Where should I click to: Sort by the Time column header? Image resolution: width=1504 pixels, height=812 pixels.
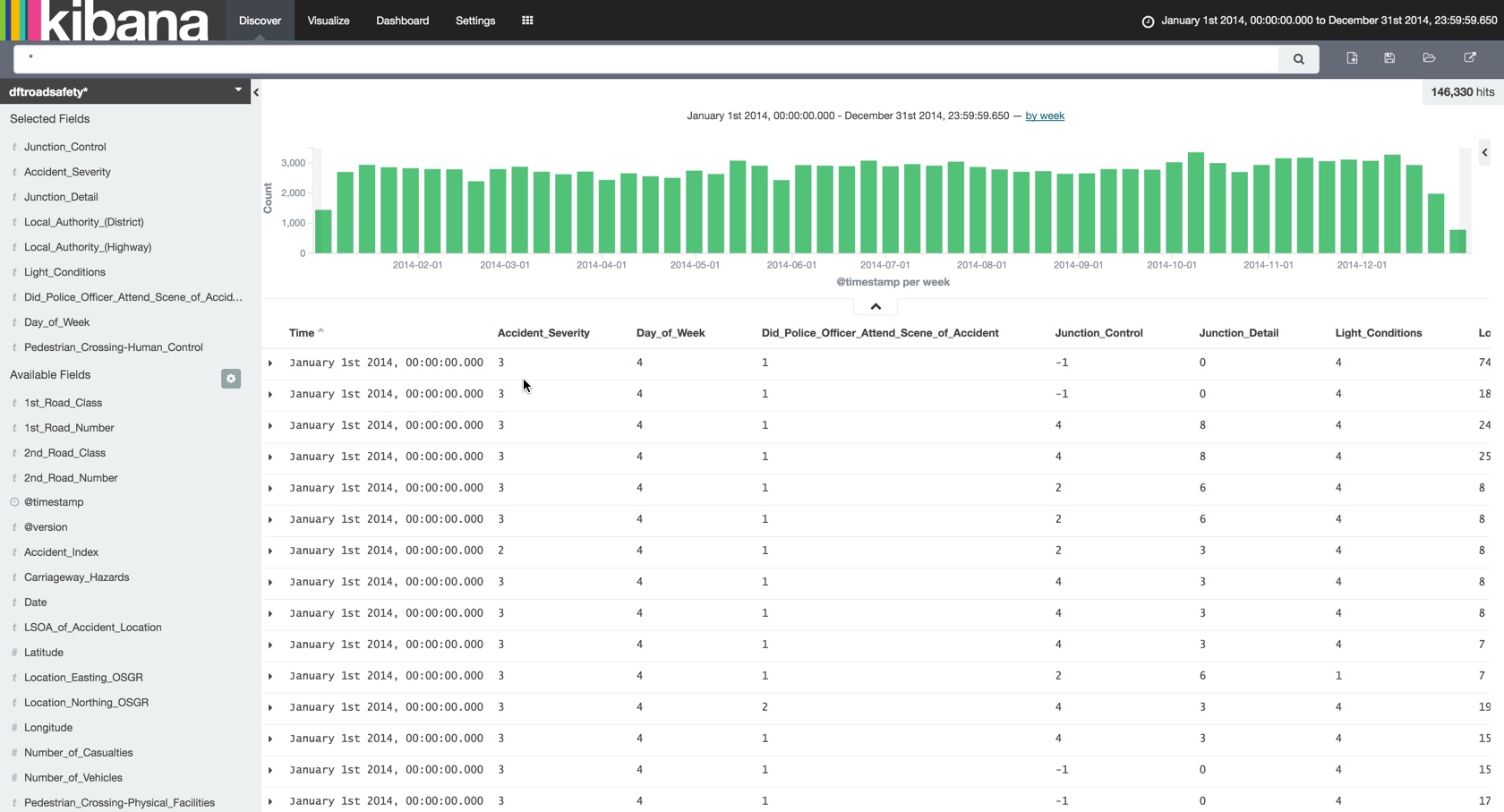(x=303, y=333)
